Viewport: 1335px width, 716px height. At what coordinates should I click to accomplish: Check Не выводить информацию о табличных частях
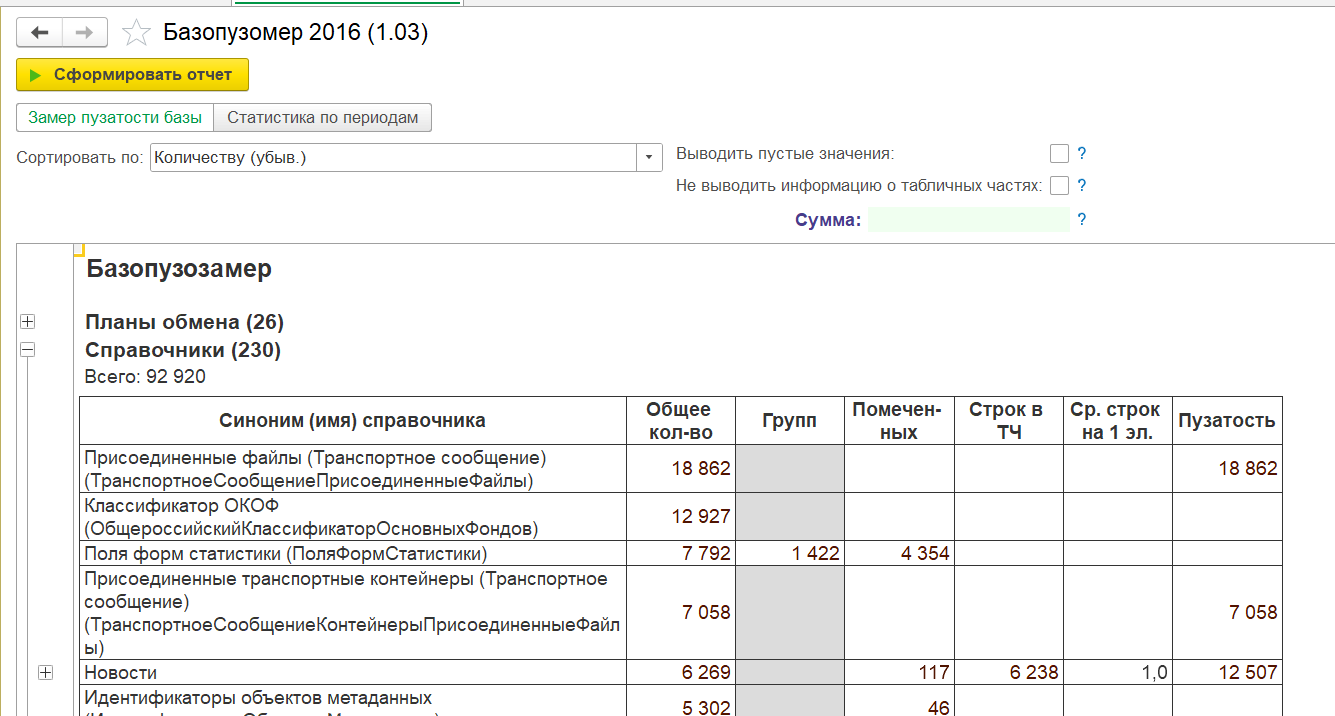click(x=1057, y=185)
